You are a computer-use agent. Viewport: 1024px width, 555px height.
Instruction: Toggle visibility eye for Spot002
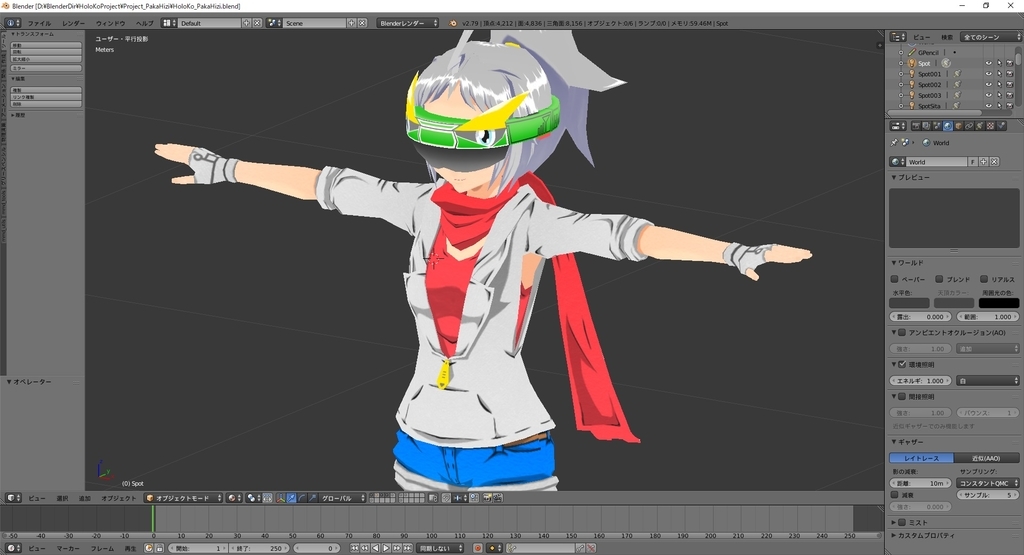pyautogui.click(x=988, y=84)
